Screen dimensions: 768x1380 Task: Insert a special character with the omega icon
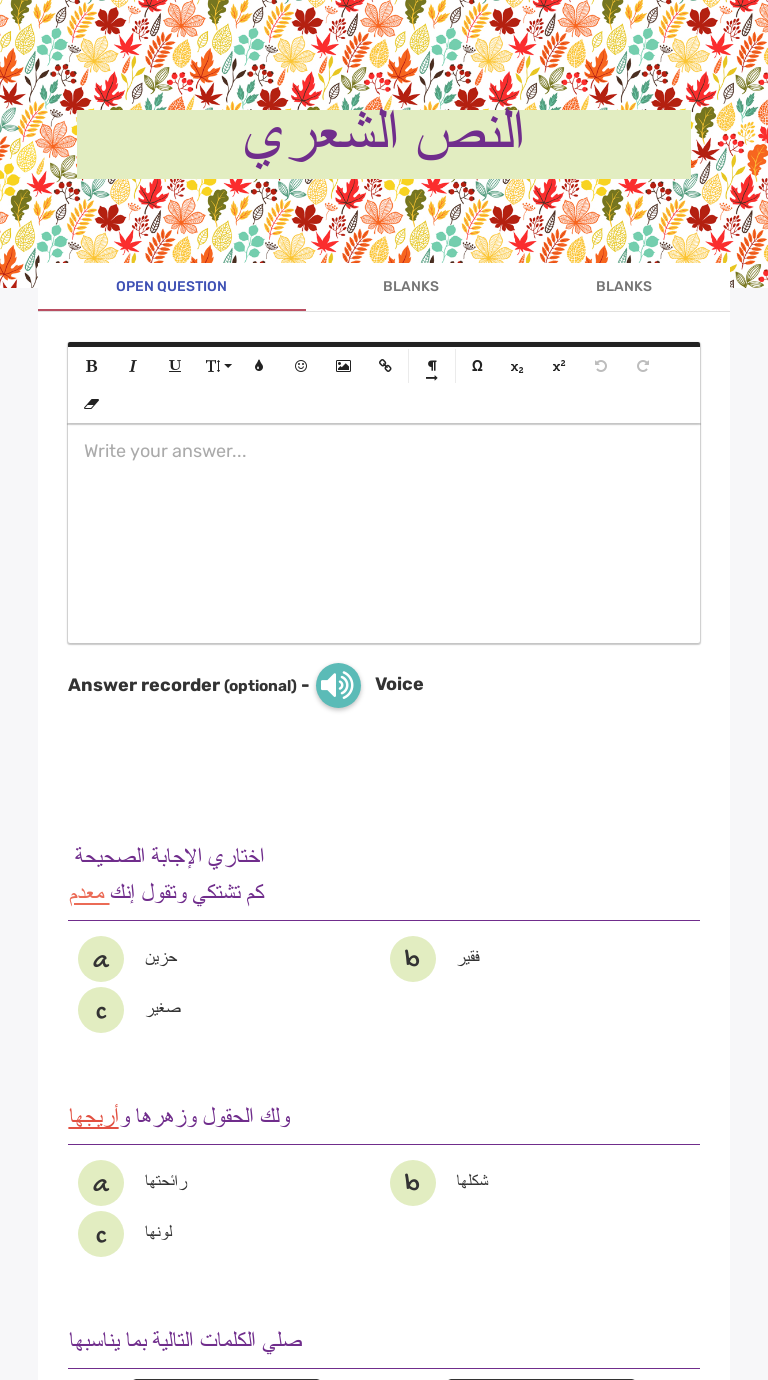[x=477, y=366]
